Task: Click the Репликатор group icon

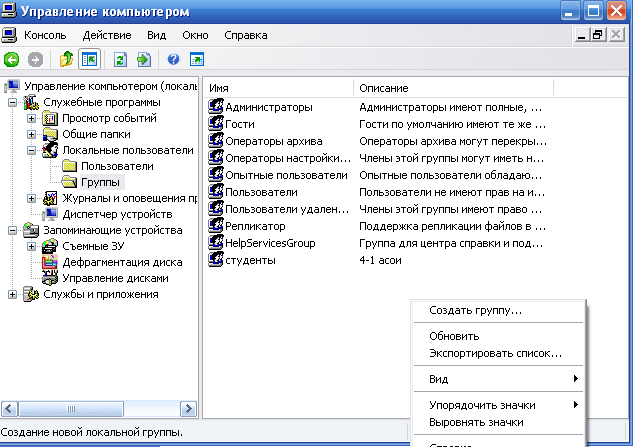Action: pyautogui.click(x=216, y=226)
